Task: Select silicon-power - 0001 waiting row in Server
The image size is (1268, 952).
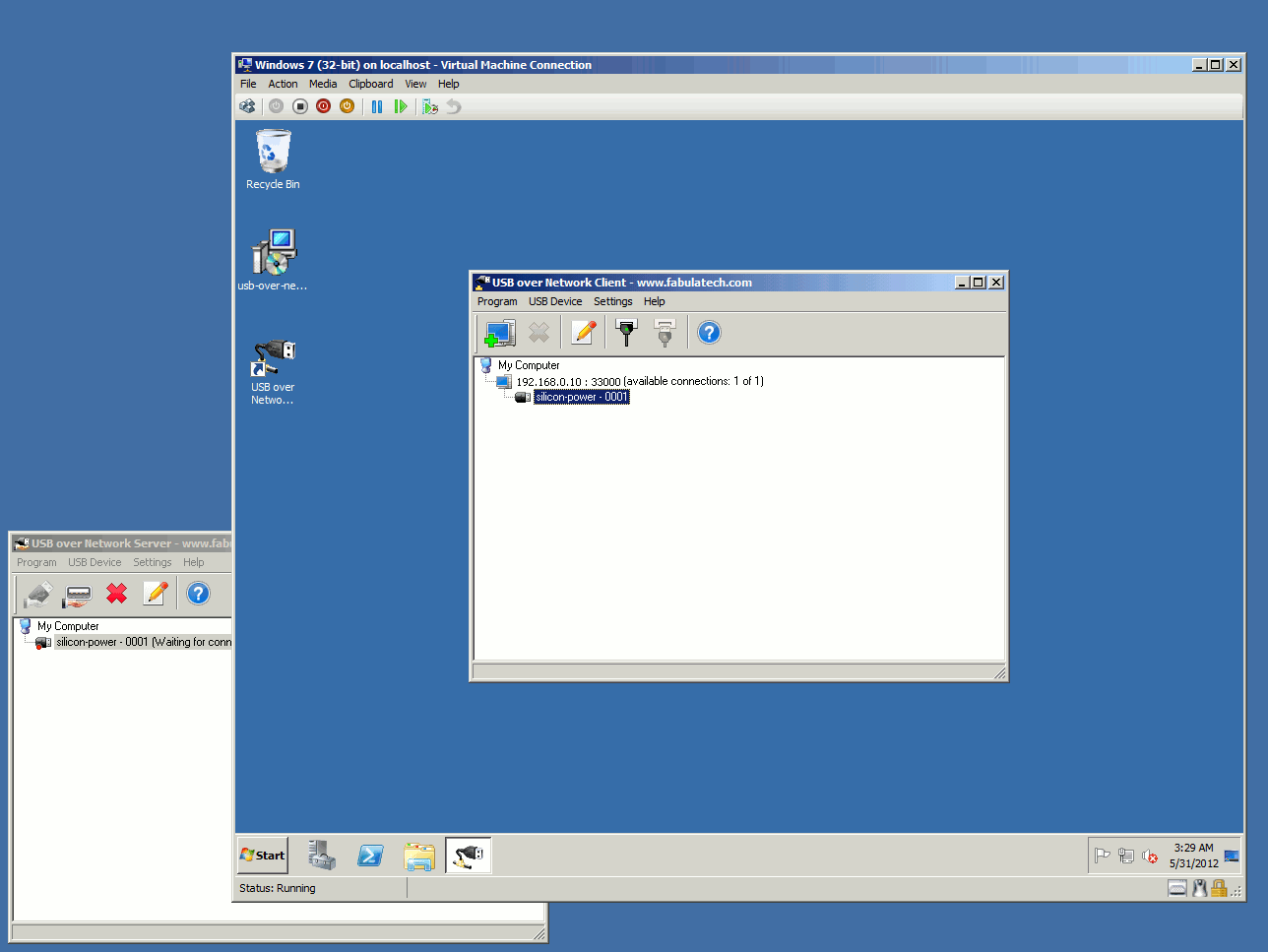Action: [143, 642]
